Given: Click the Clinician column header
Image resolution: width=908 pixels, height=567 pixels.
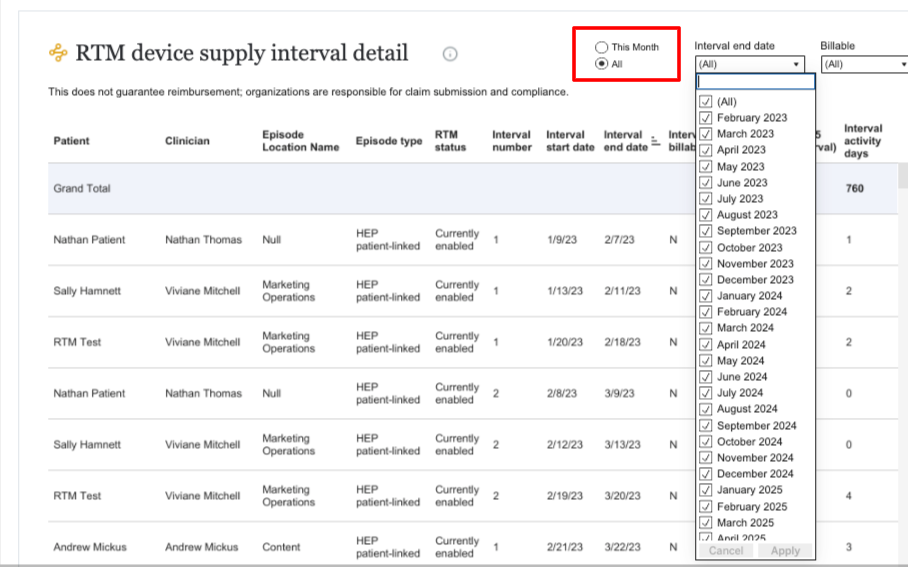Looking at the screenshot, I should click(x=187, y=141).
